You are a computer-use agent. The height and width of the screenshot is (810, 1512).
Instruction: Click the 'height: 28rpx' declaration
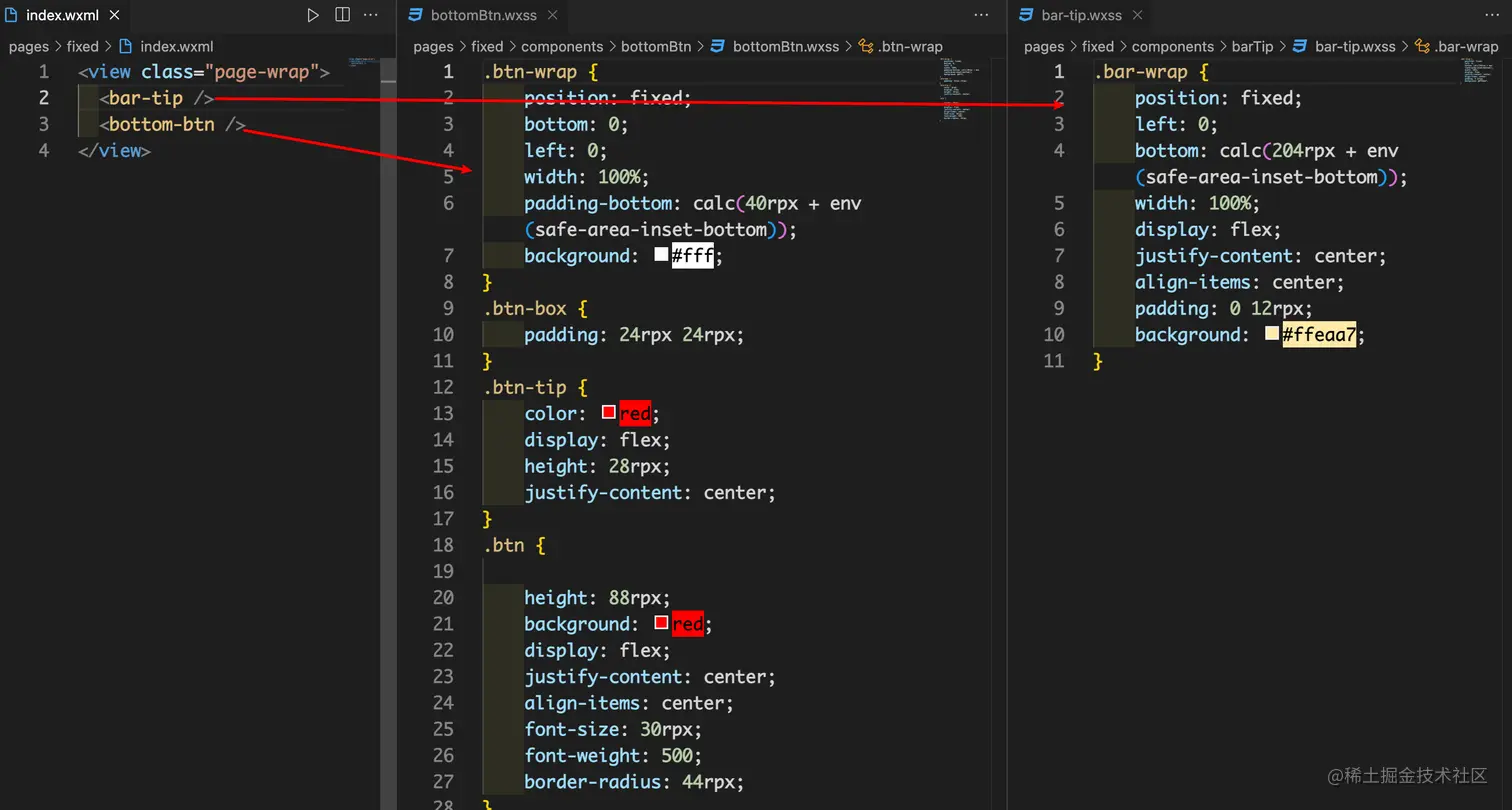(x=597, y=466)
